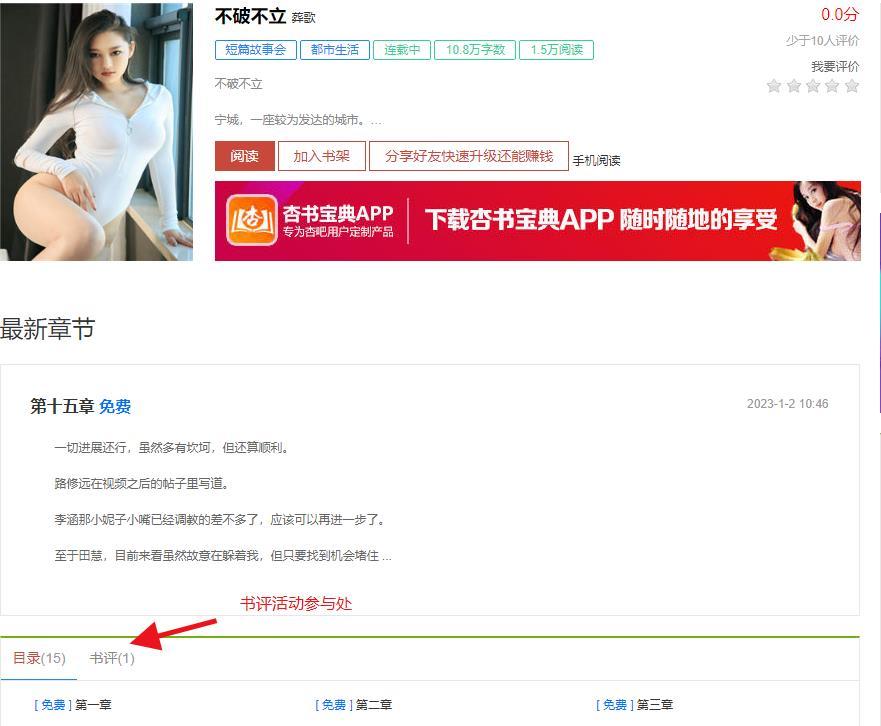Open the book cover image
This screenshot has width=881, height=726.
[97, 131]
